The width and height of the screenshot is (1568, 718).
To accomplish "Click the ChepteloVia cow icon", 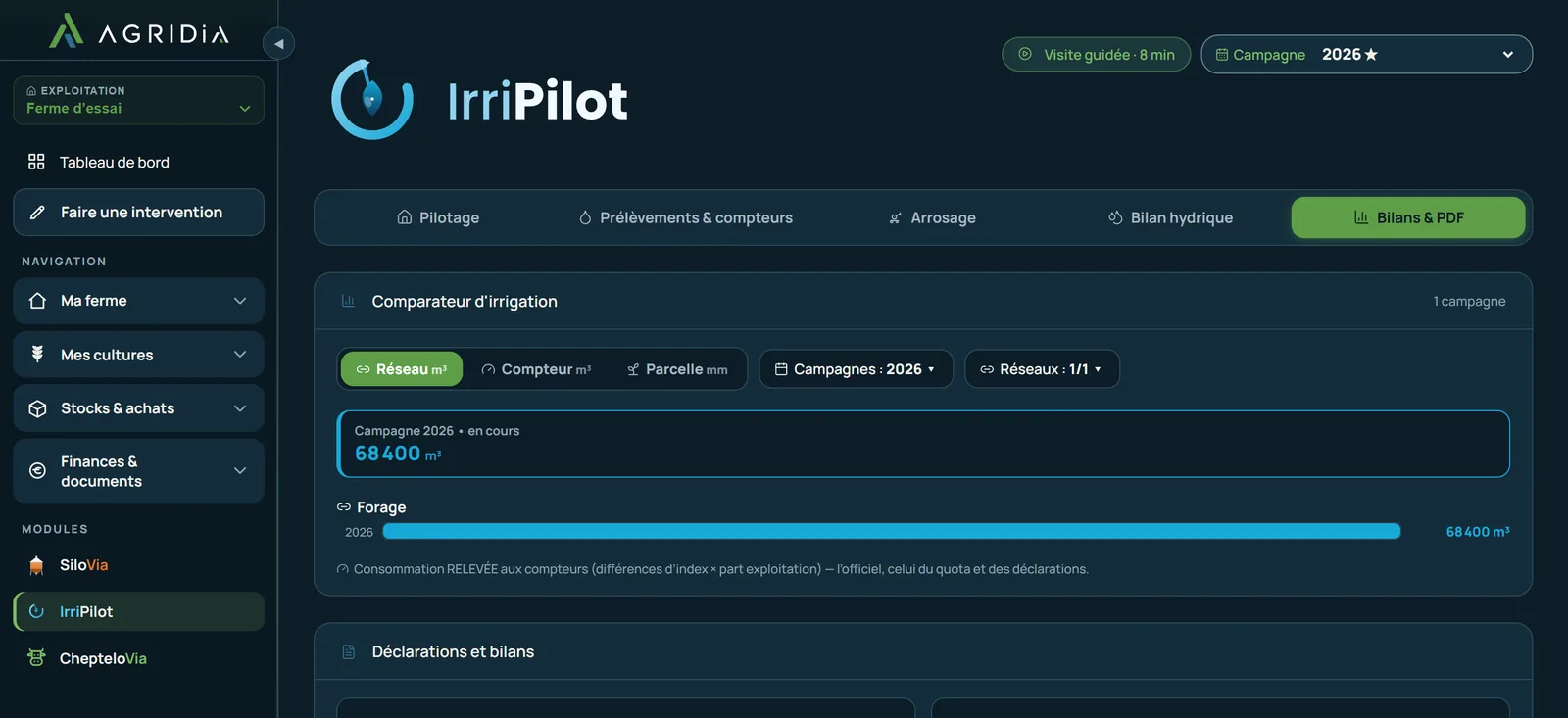I will (x=36, y=658).
